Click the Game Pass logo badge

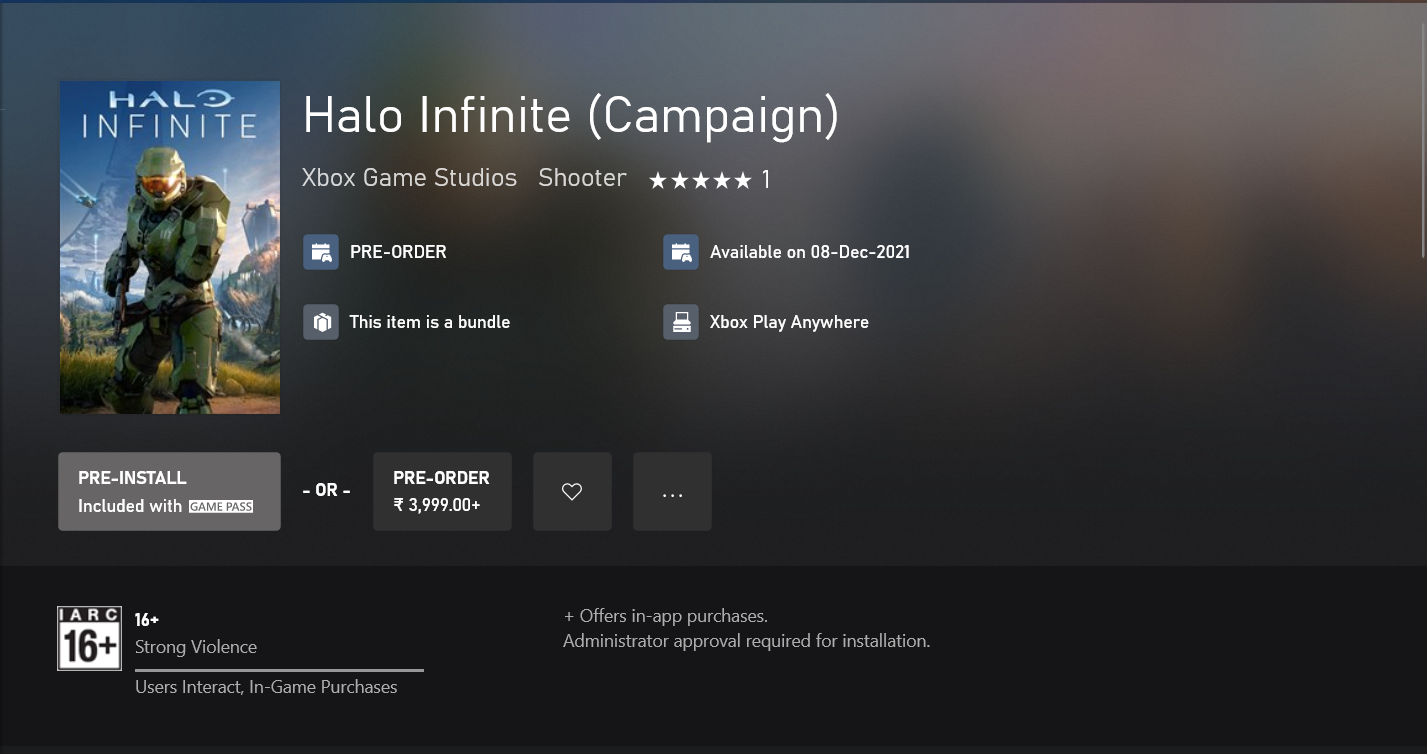(221, 506)
